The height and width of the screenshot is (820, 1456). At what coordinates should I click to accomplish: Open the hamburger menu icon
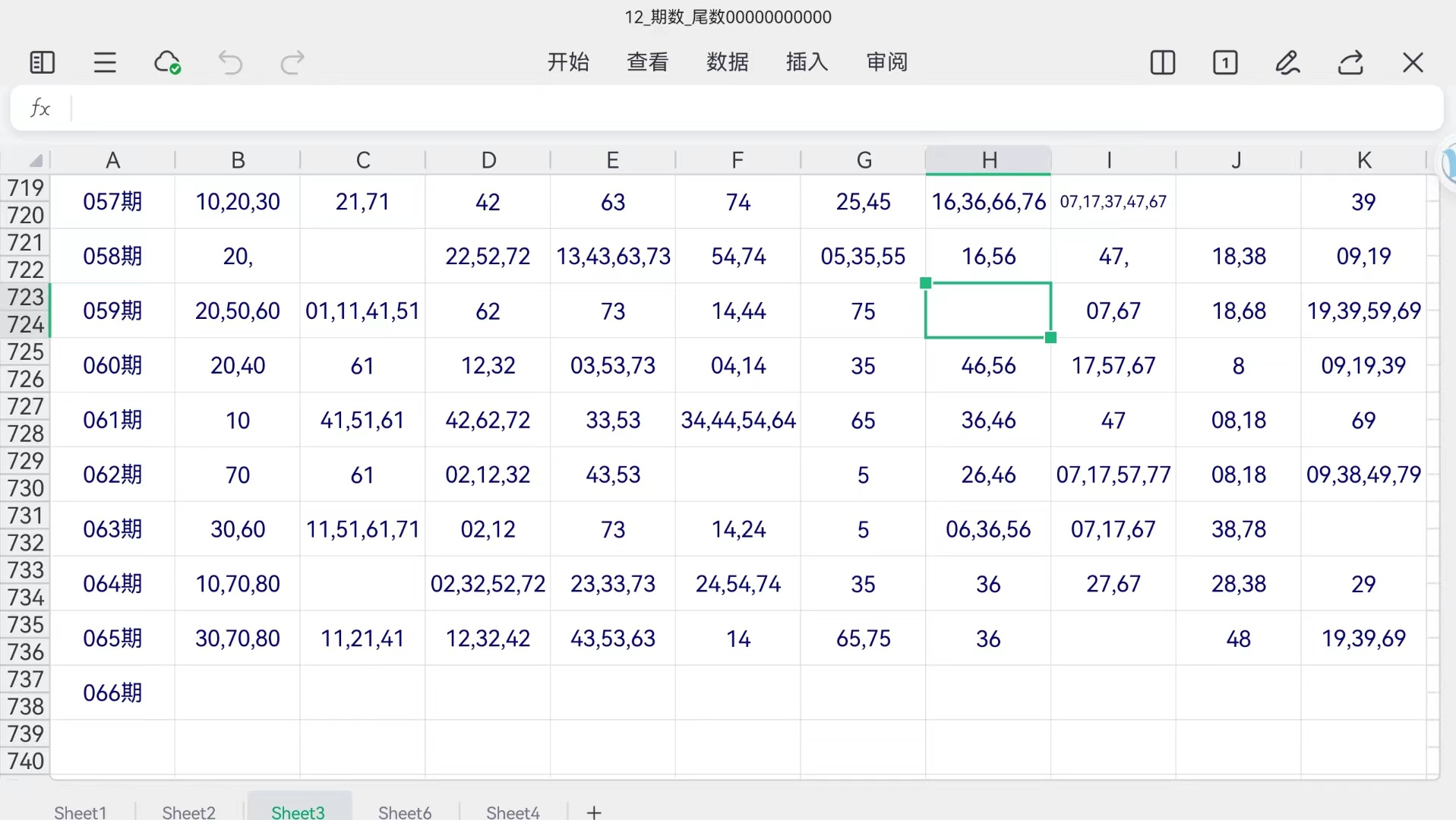[x=105, y=62]
